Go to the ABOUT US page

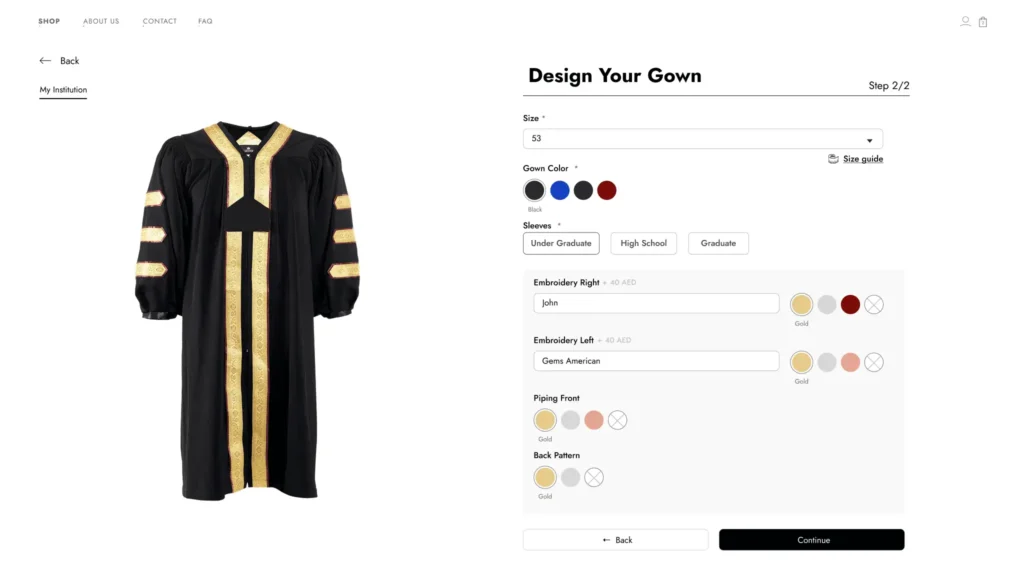tap(101, 21)
